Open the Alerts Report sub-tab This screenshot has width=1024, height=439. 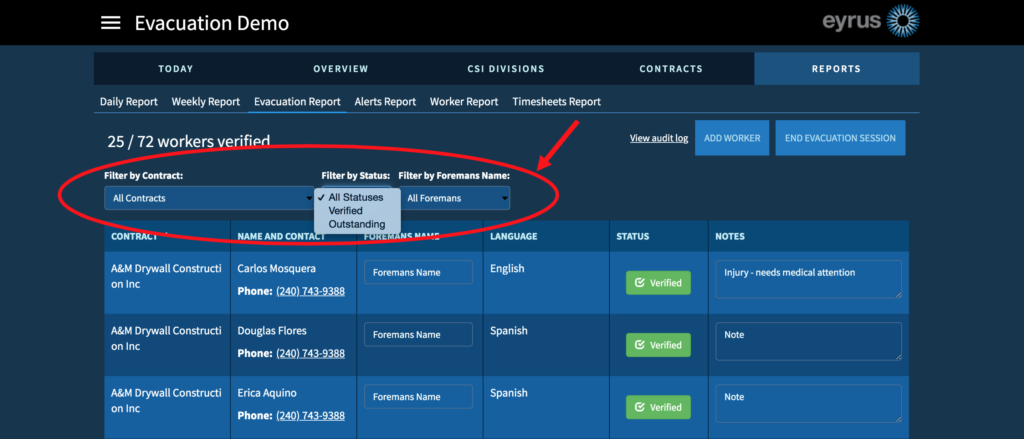click(x=385, y=102)
